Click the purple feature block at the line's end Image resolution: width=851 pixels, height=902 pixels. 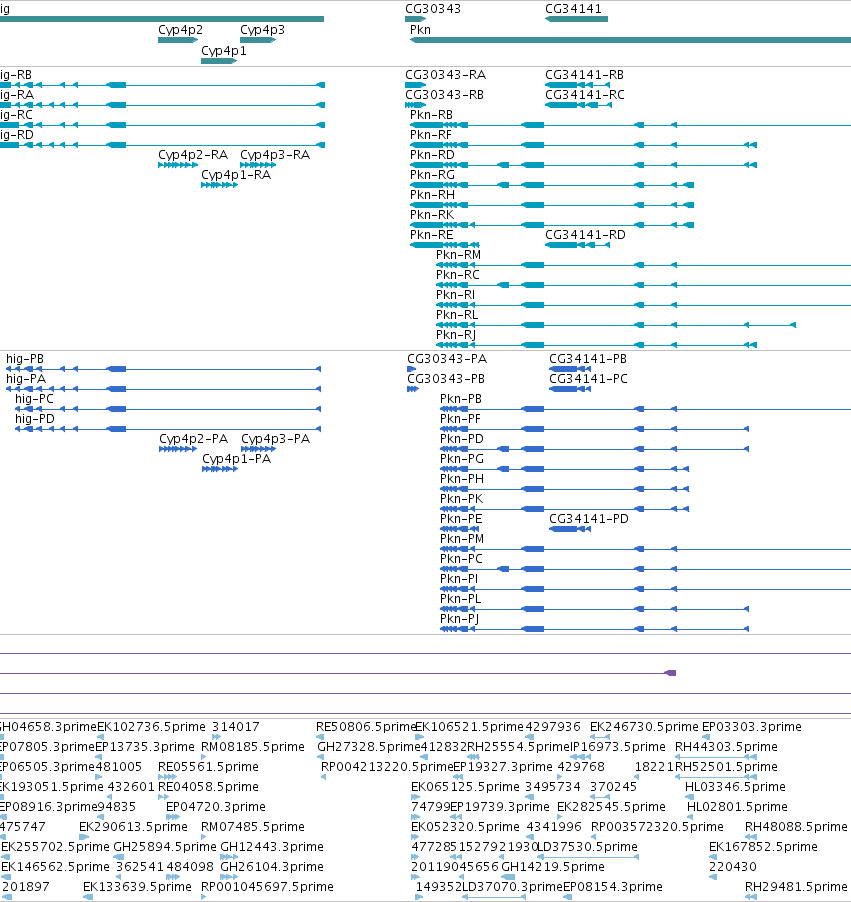670,673
